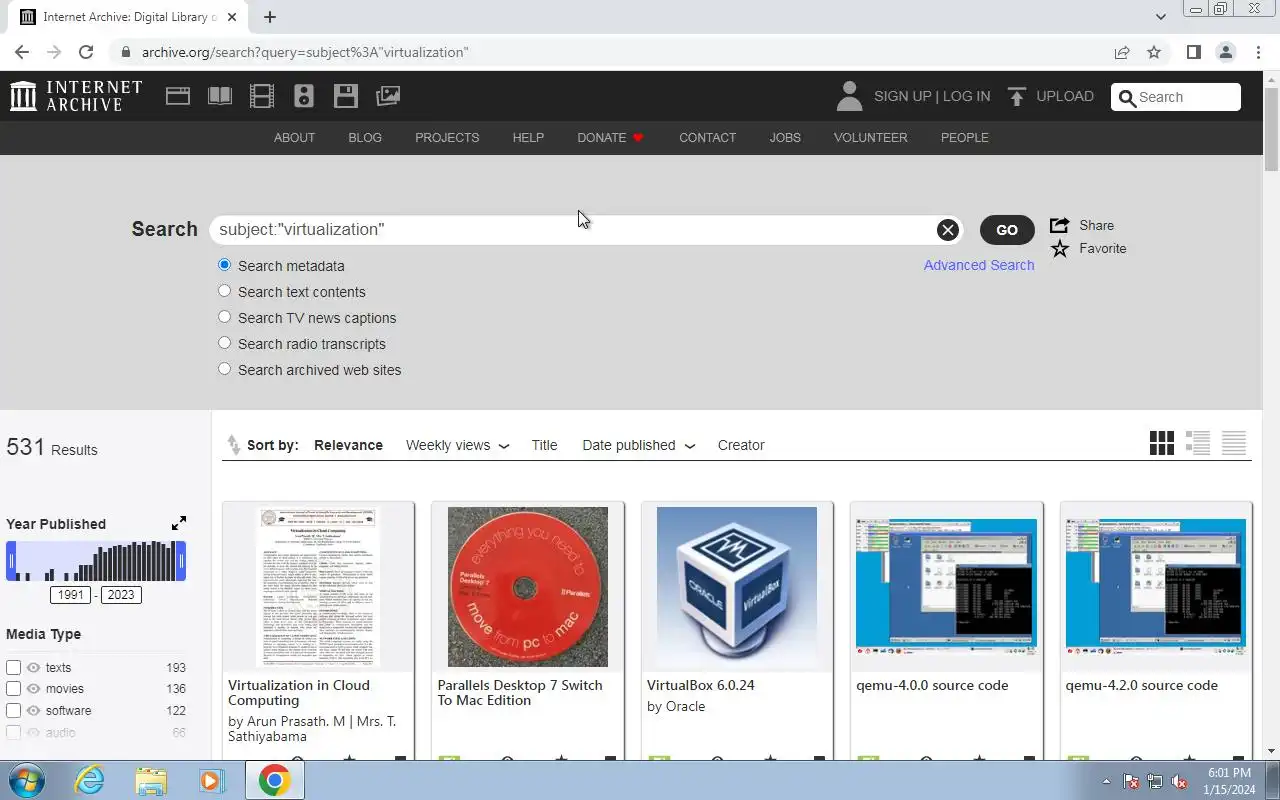Open the Video film icon

tap(262, 96)
